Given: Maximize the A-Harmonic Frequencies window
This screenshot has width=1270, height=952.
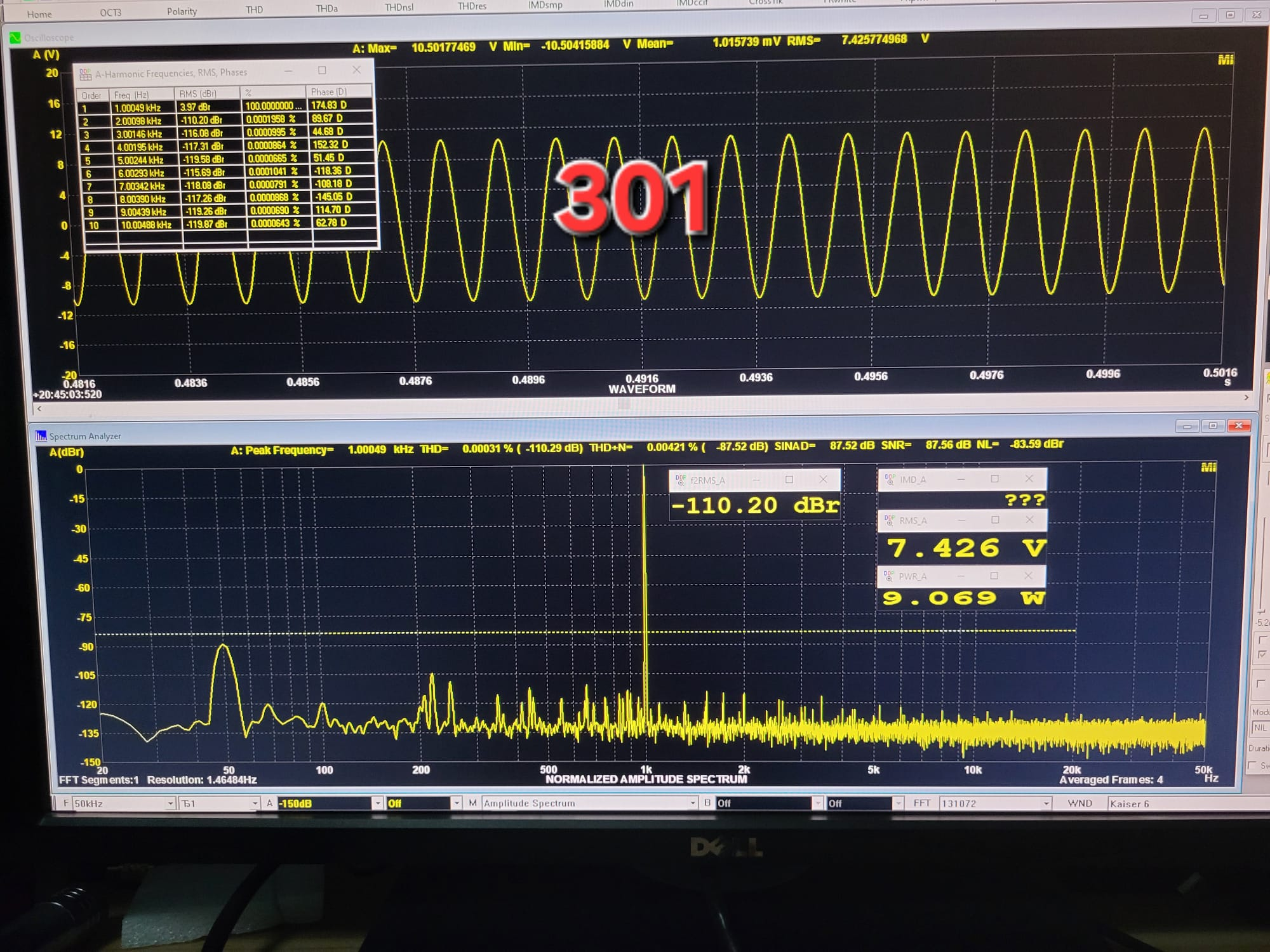Looking at the screenshot, I should click(x=322, y=70).
